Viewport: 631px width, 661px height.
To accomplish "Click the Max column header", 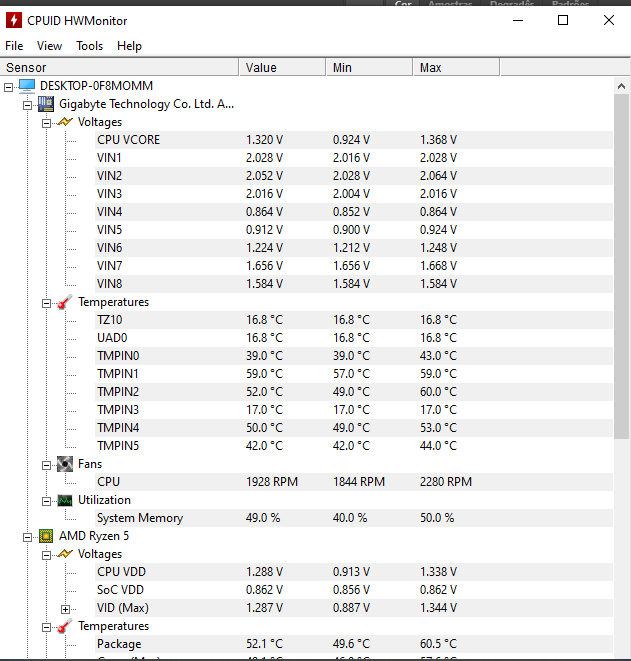I will (x=456, y=67).
